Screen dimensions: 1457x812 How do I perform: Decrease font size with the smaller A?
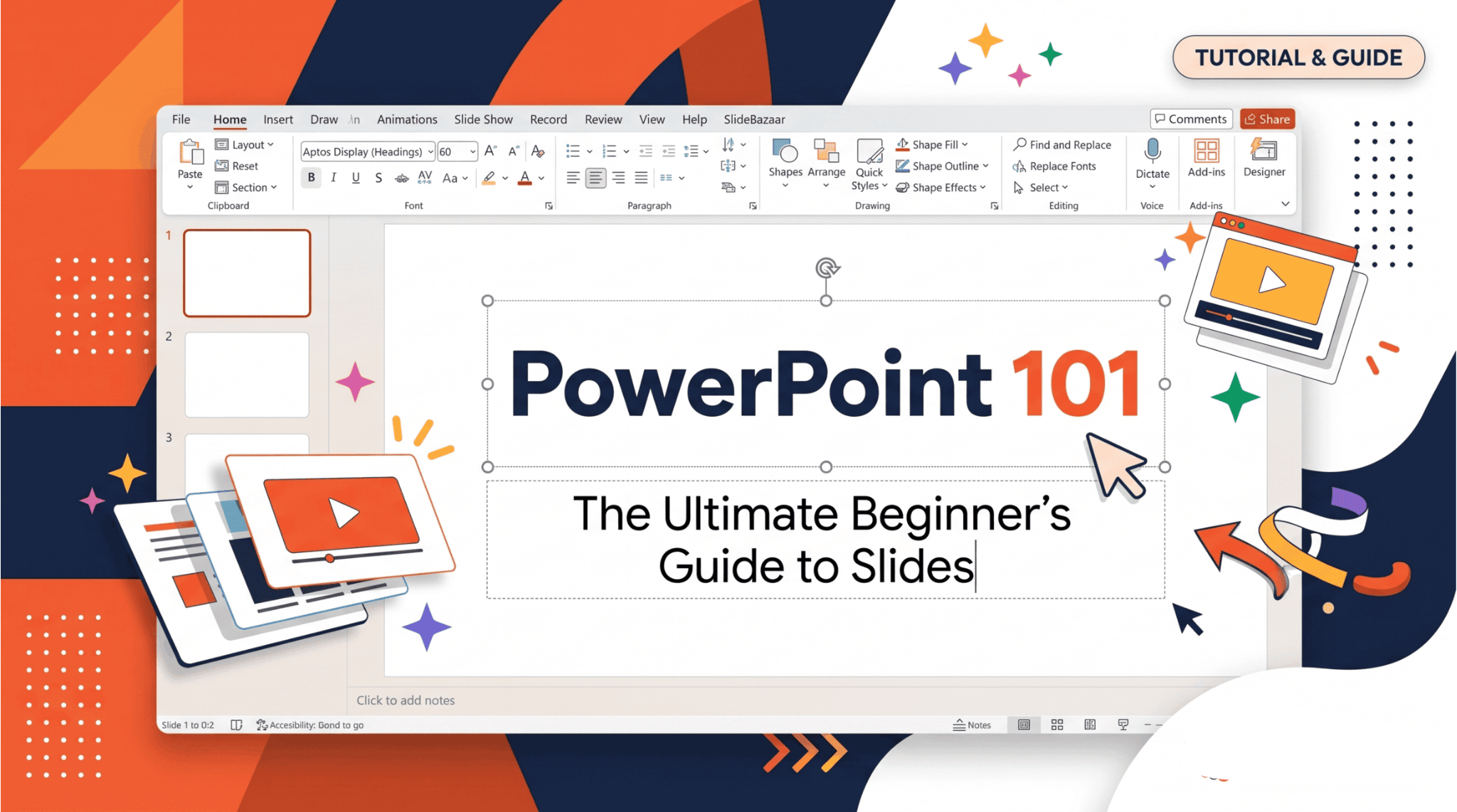[514, 151]
